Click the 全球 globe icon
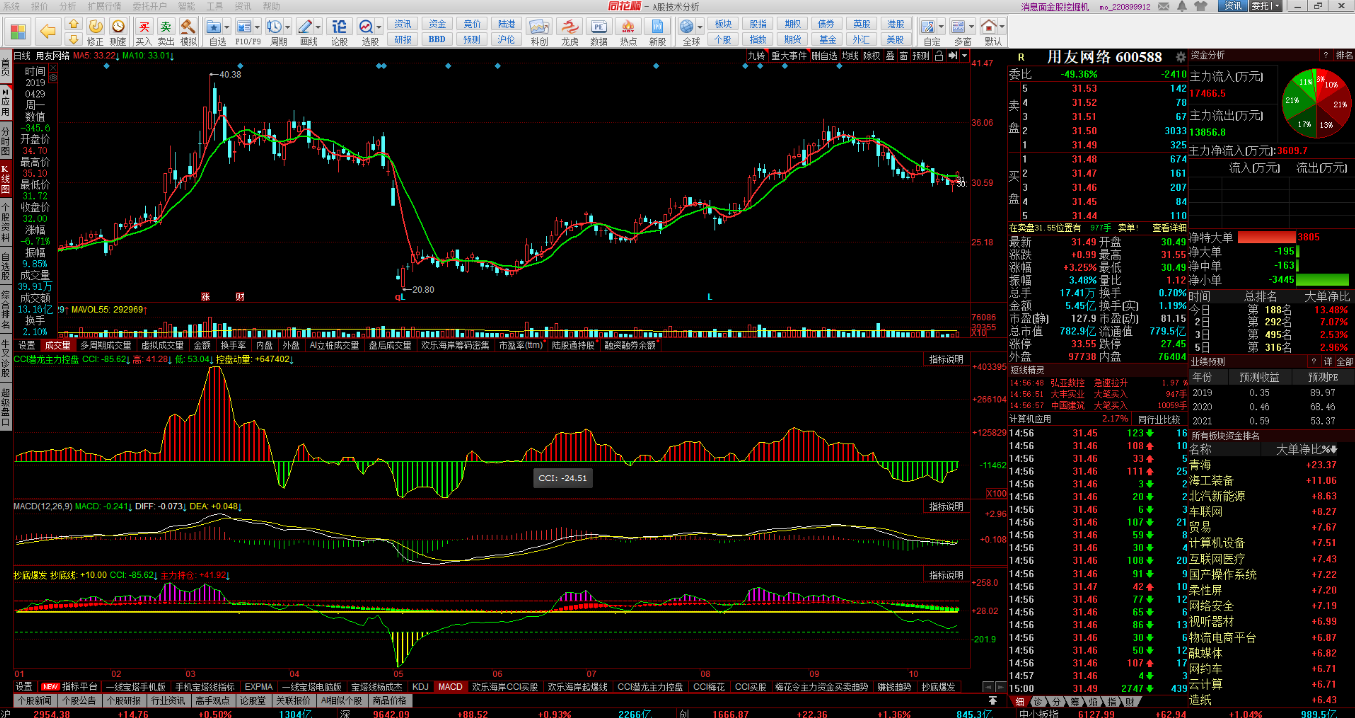This screenshot has width=1355, height=718. [x=686, y=26]
